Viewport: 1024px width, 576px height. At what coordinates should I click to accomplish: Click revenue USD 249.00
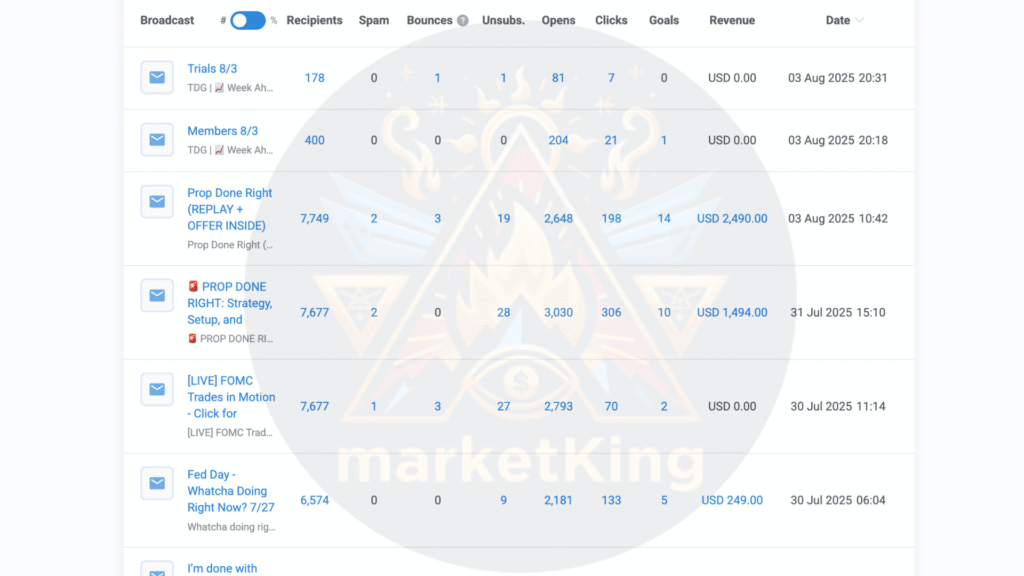(x=732, y=500)
